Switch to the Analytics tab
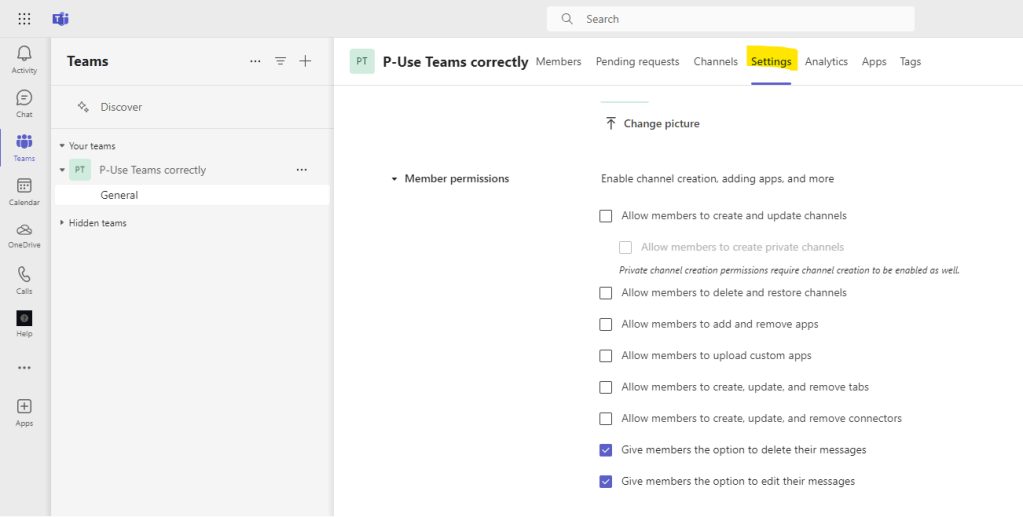 coord(826,62)
